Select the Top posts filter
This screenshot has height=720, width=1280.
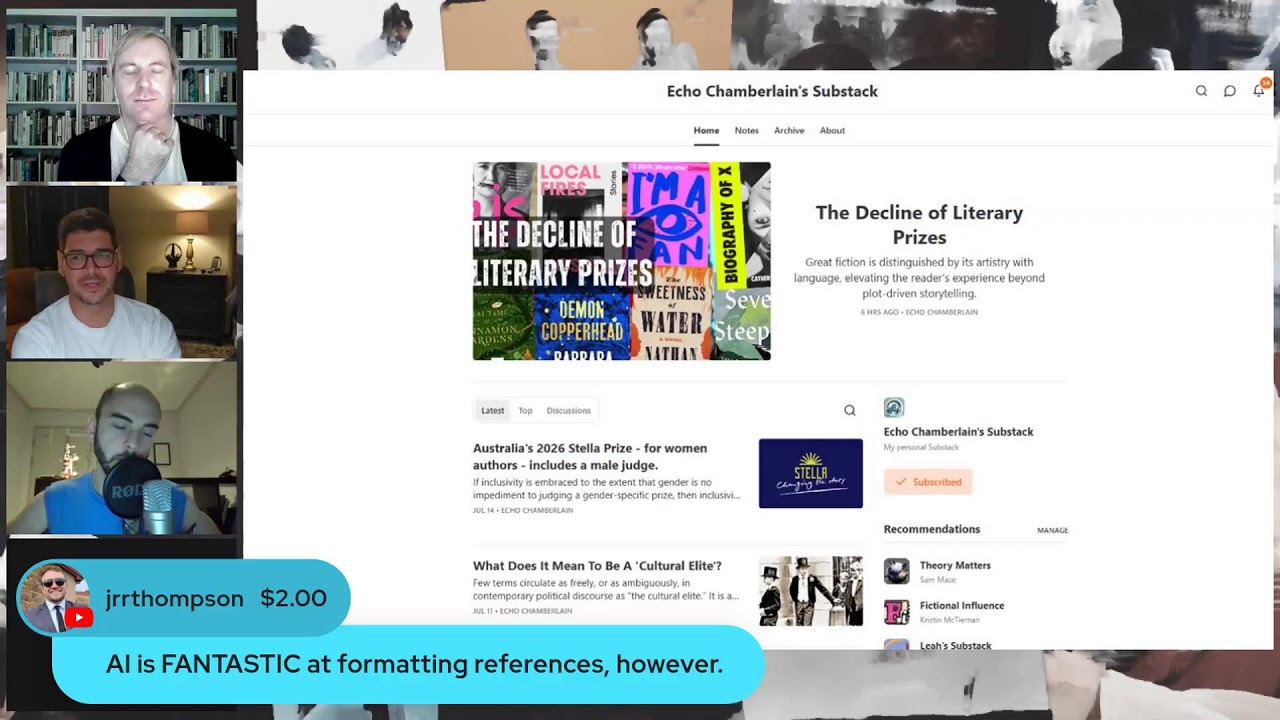click(525, 410)
